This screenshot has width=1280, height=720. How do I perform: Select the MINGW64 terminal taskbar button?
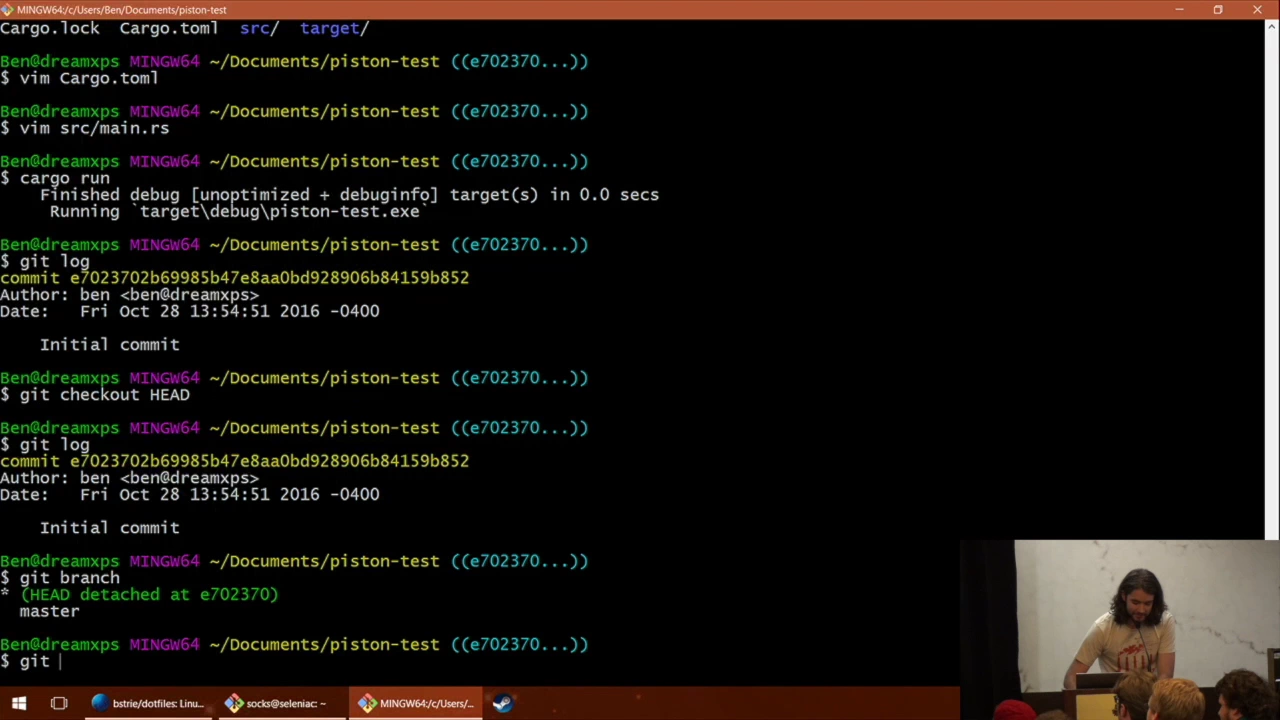pyautogui.click(x=417, y=703)
